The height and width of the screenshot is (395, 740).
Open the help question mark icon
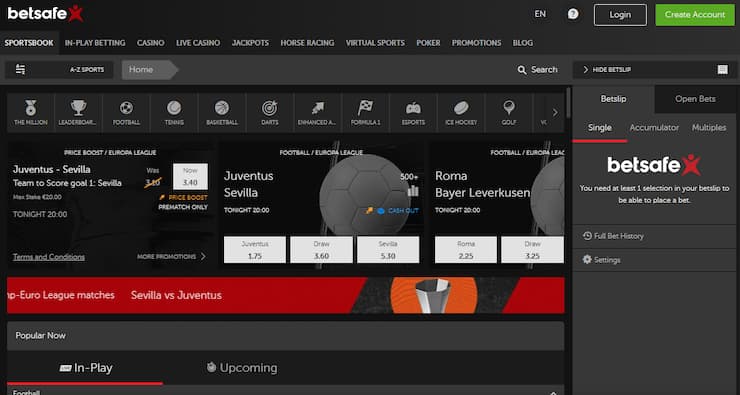pos(573,14)
